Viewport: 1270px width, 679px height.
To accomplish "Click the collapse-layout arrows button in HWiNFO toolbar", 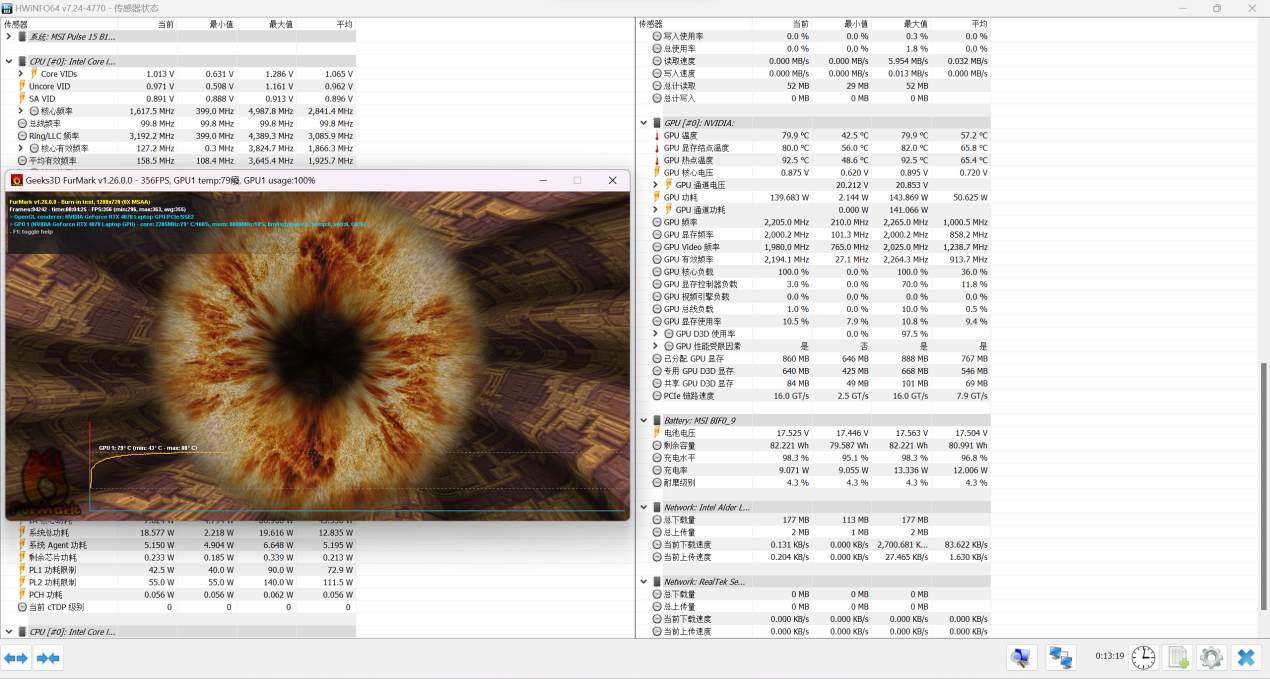I will pos(48,657).
